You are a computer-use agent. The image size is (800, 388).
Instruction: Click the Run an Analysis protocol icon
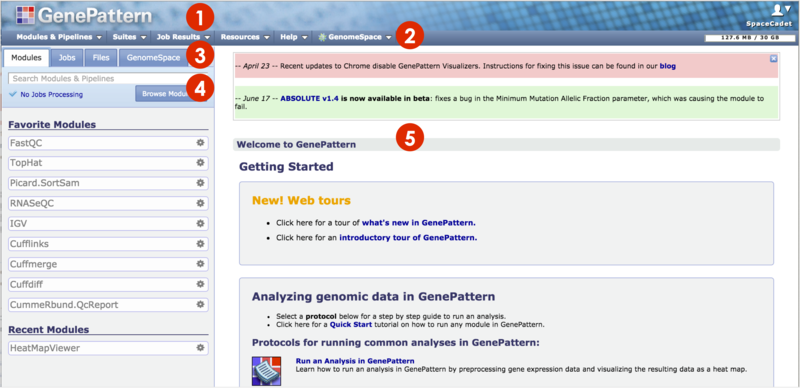click(x=266, y=371)
